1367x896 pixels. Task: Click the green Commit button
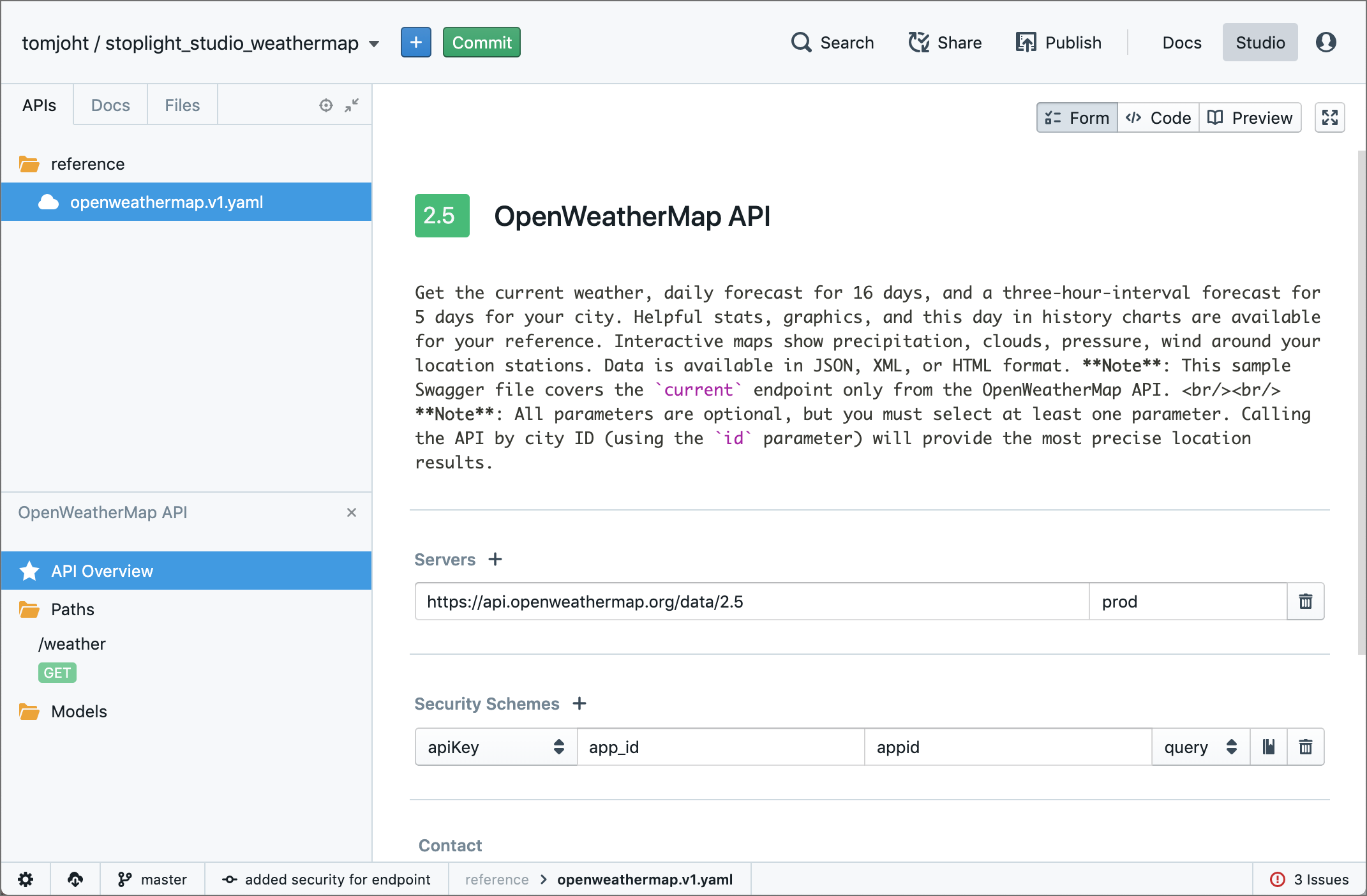point(482,42)
